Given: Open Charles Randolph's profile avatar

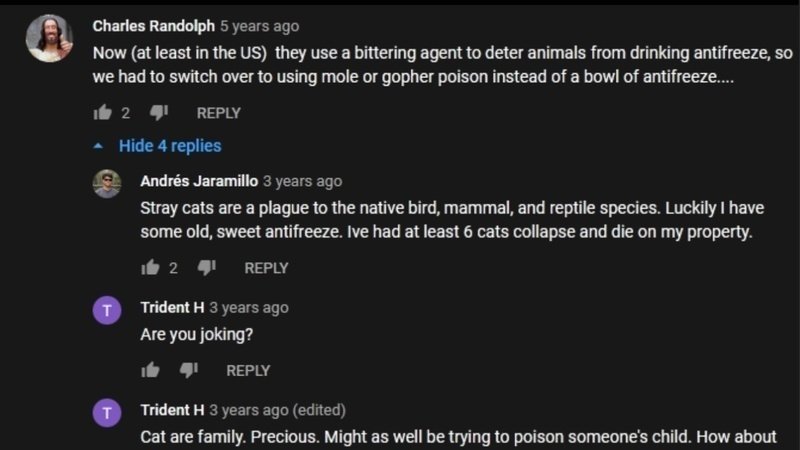Looking at the screenshot, I should [x=49, y=39].
